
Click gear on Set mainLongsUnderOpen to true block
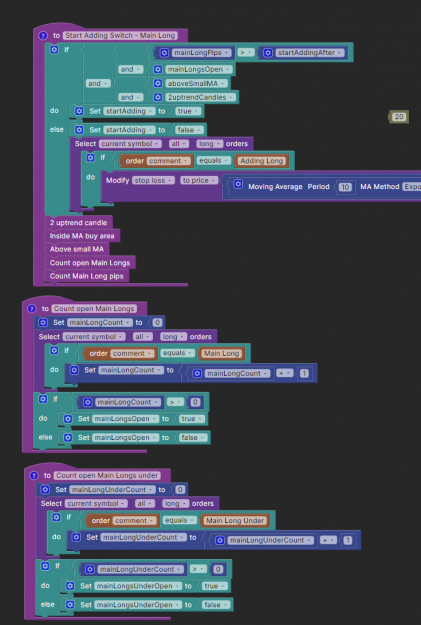click(70, 586)
